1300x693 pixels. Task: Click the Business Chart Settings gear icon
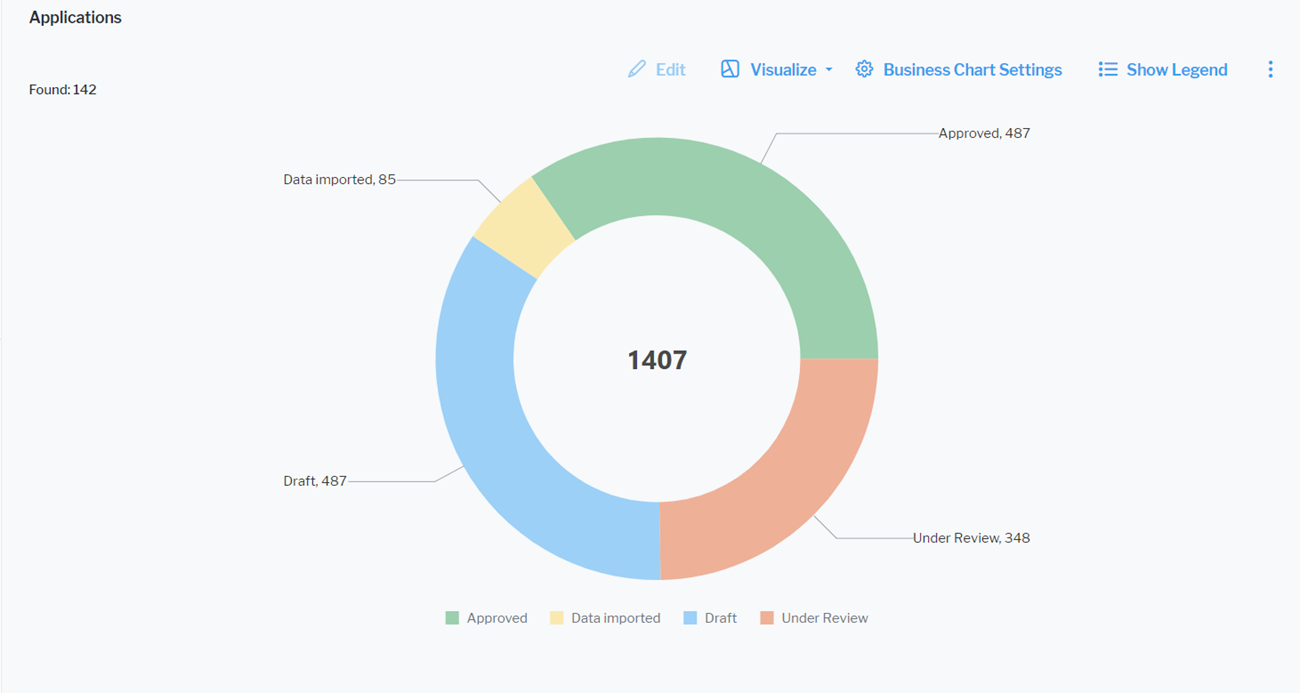(x=864, y=69)
